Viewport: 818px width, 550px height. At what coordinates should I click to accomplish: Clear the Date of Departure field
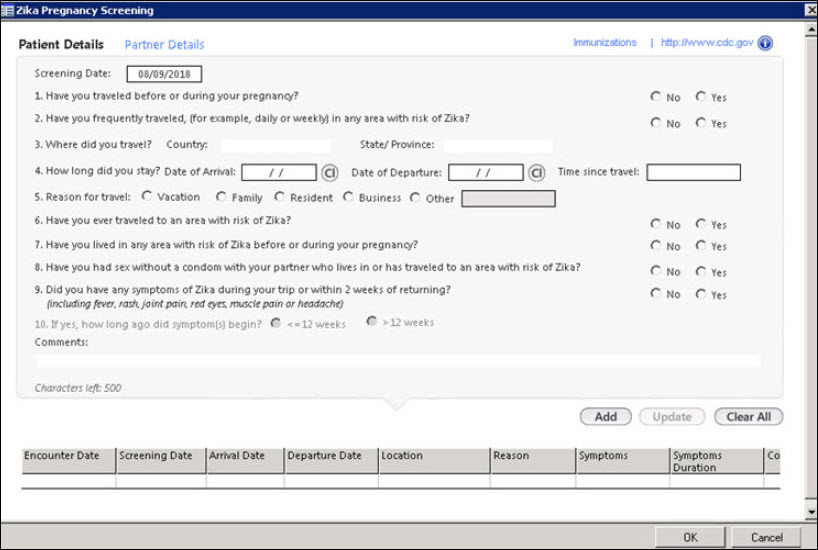click(537, 173)
